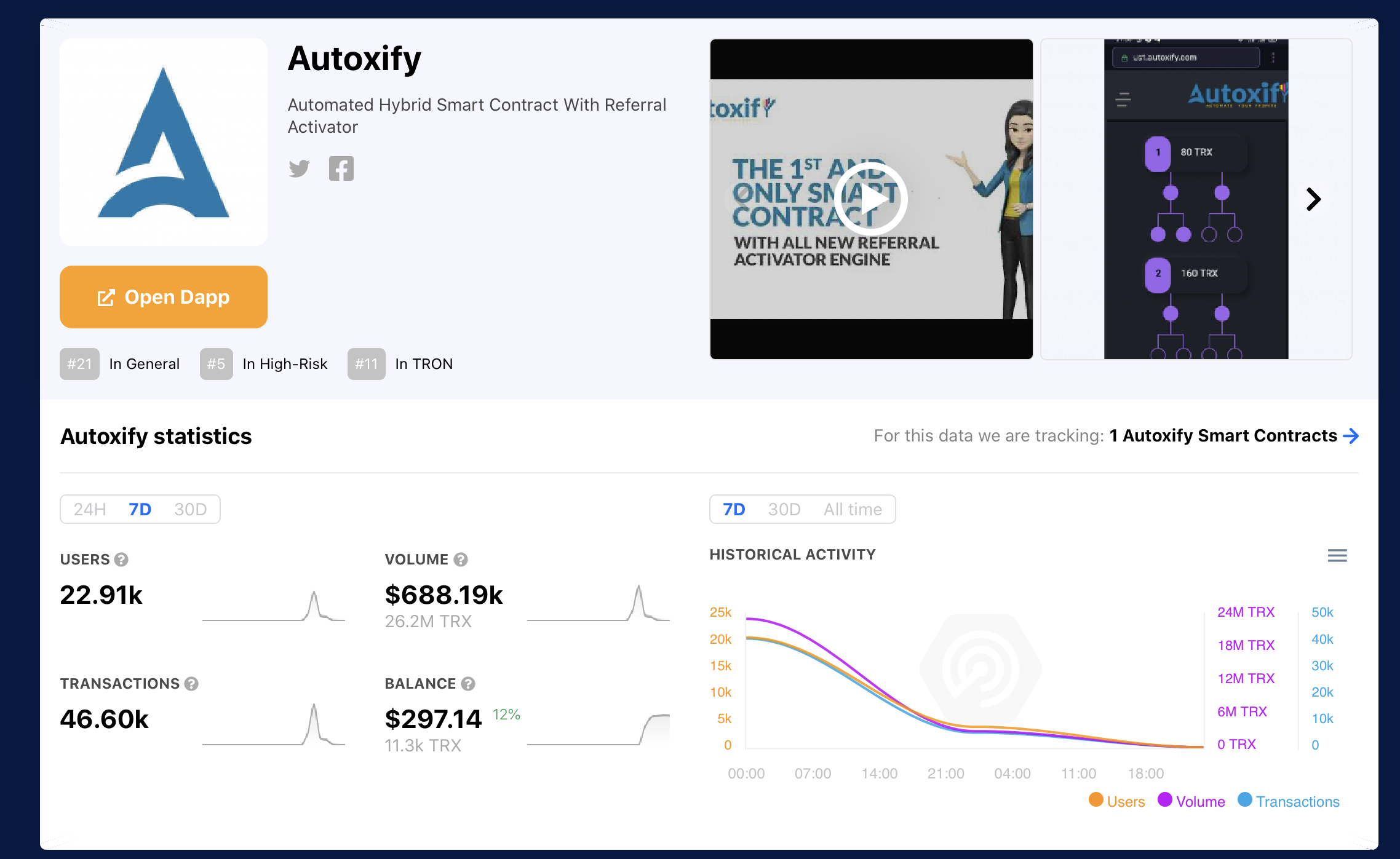Image resolution: width=1400 pixels, height=859 pixels.
Task: Open the historical activity chart hamburger menu
Action: click(1337, 556)
